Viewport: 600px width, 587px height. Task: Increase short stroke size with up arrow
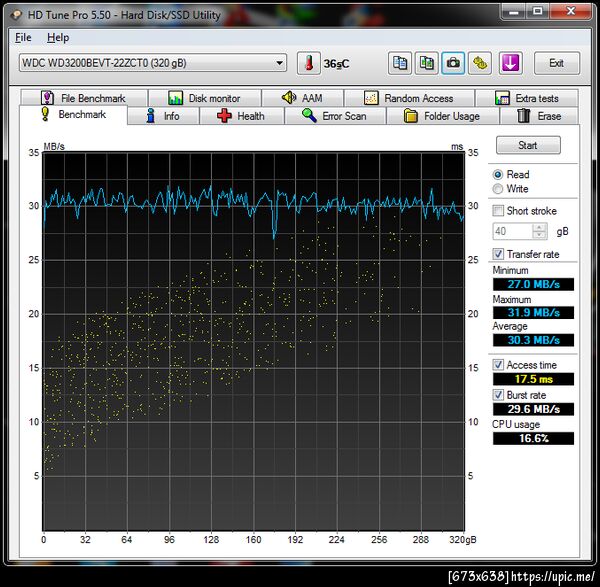click(539, 228)
